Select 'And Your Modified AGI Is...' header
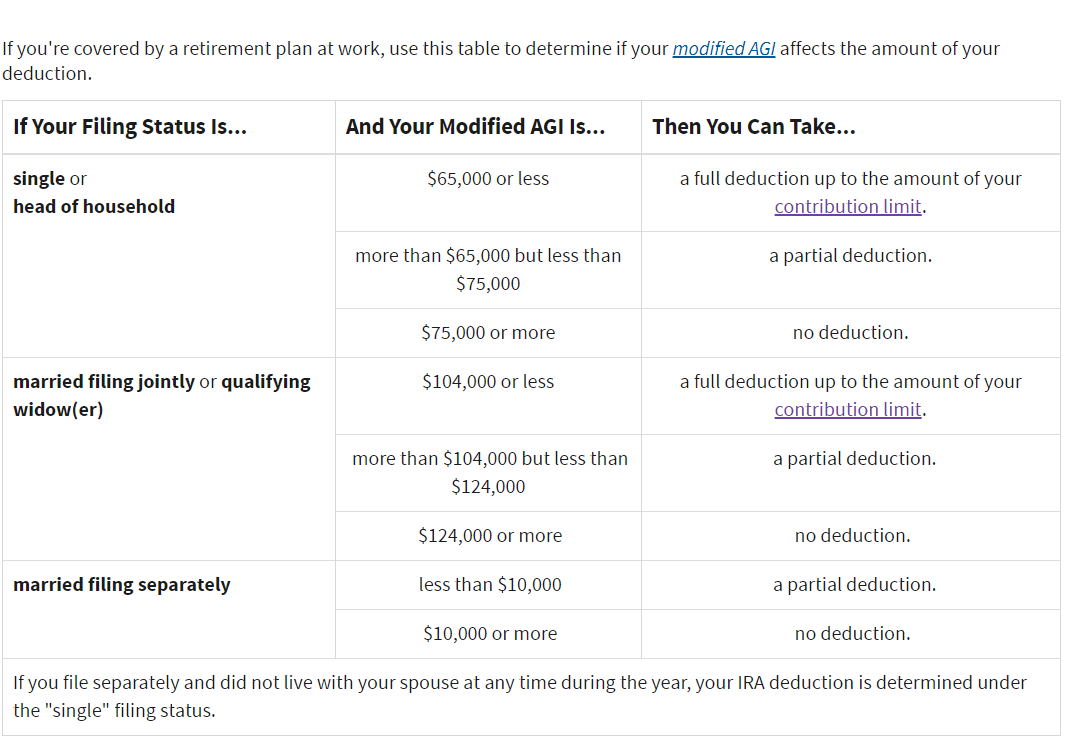The image size is (1065, 744). pos(488,127)
